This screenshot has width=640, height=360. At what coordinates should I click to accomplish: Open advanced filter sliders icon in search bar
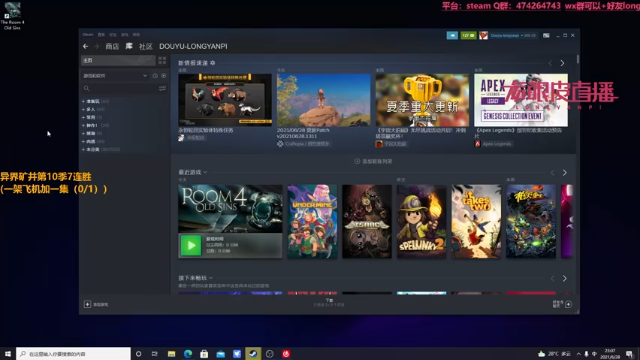pos(162,88)
